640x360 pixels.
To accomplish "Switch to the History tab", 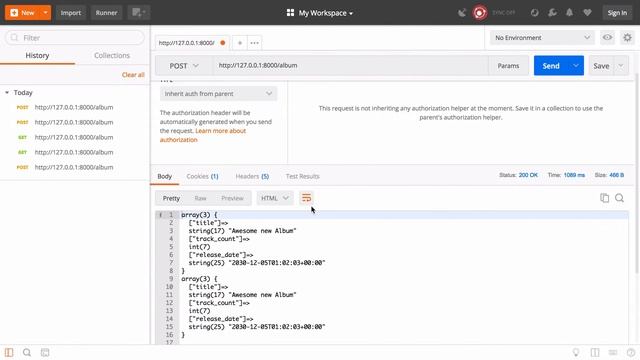I will click(37, 56).
